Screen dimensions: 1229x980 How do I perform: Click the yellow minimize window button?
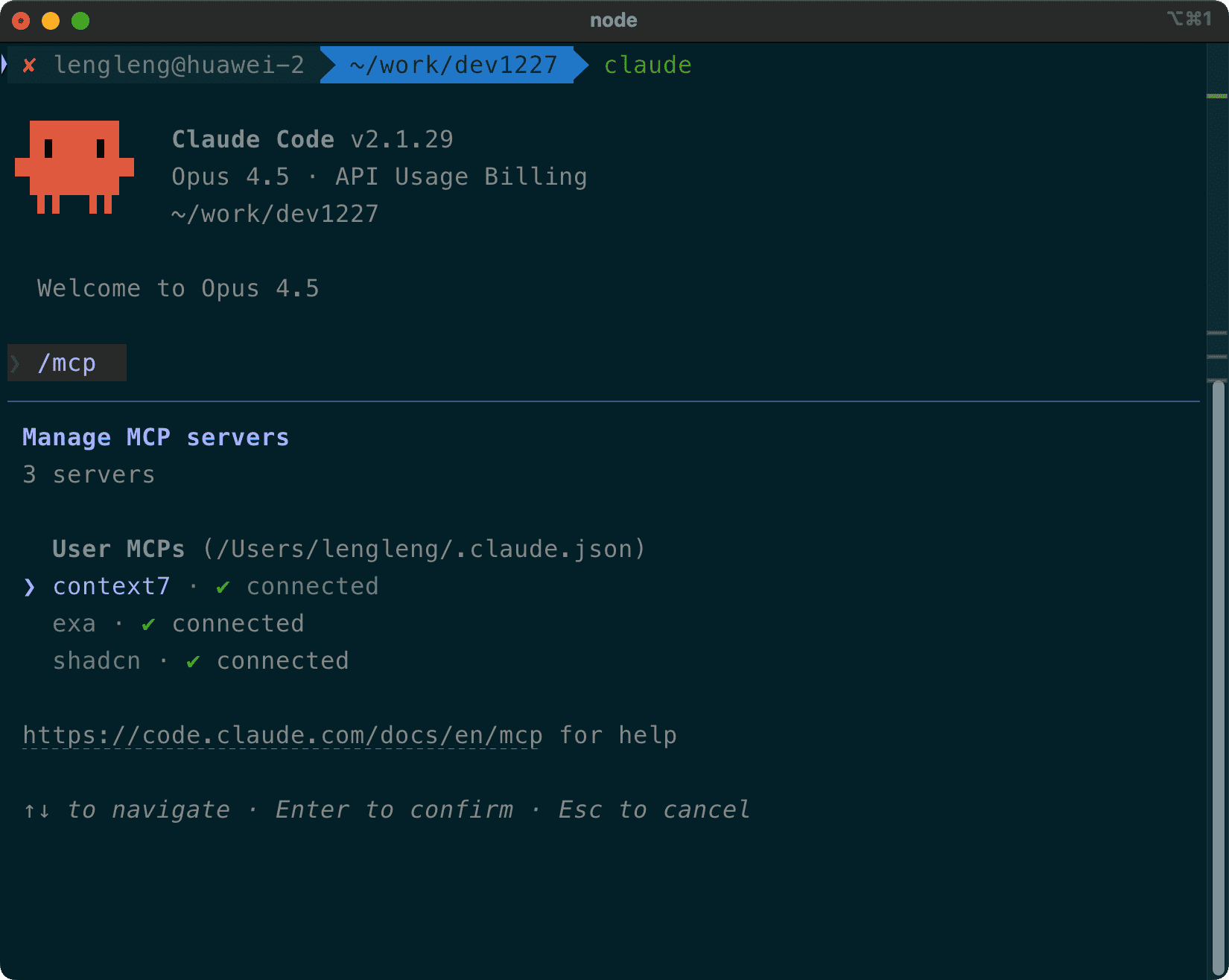(51, 21)
